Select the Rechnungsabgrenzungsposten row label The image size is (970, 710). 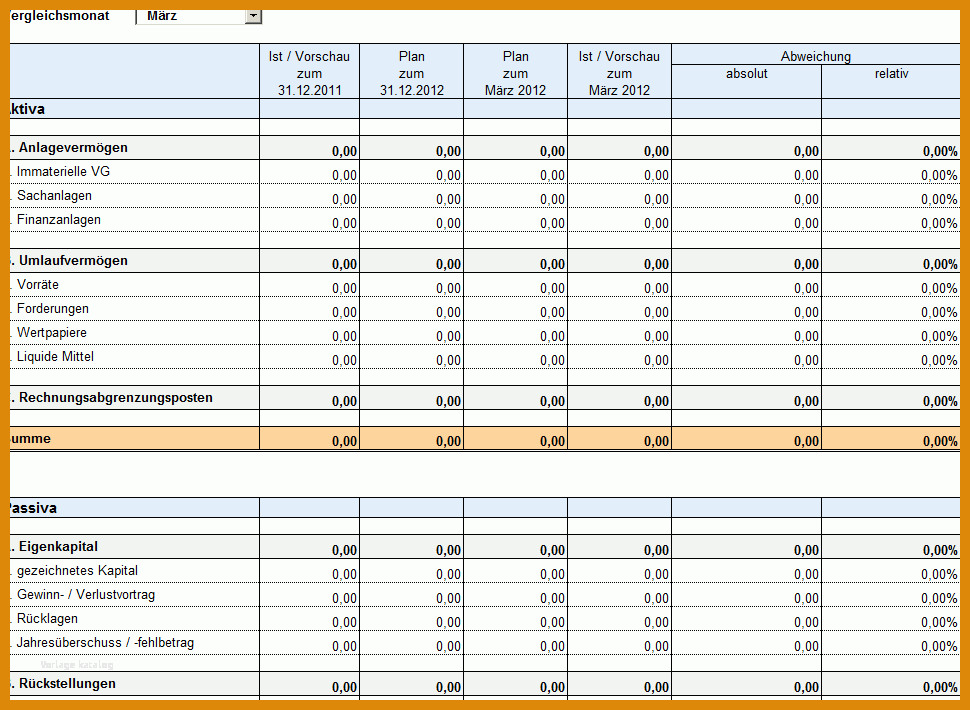(x=116, y=398)
